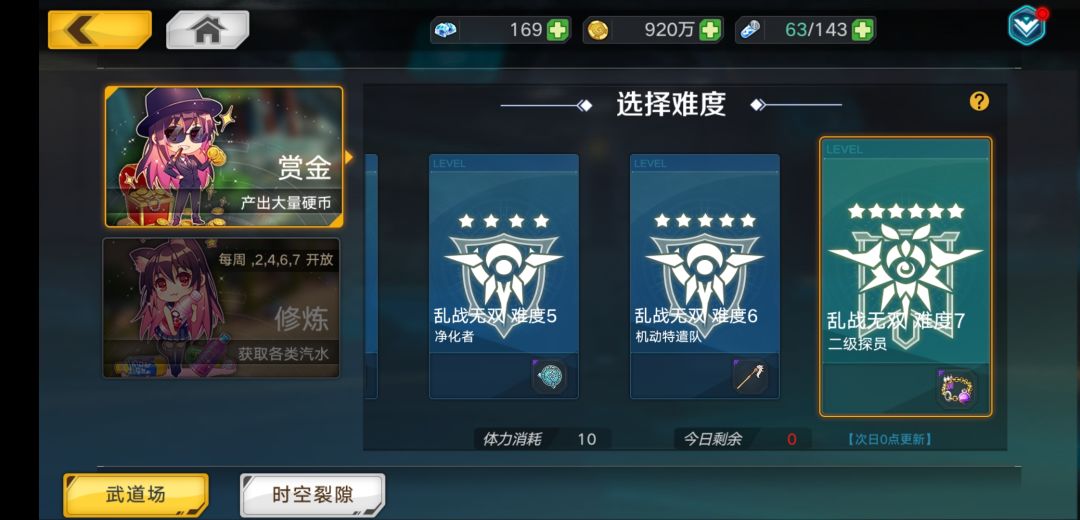This screenshot has width=1080, height=520.
Task: Open the hexagon notification badge icon
Action: coord(1027,25)
